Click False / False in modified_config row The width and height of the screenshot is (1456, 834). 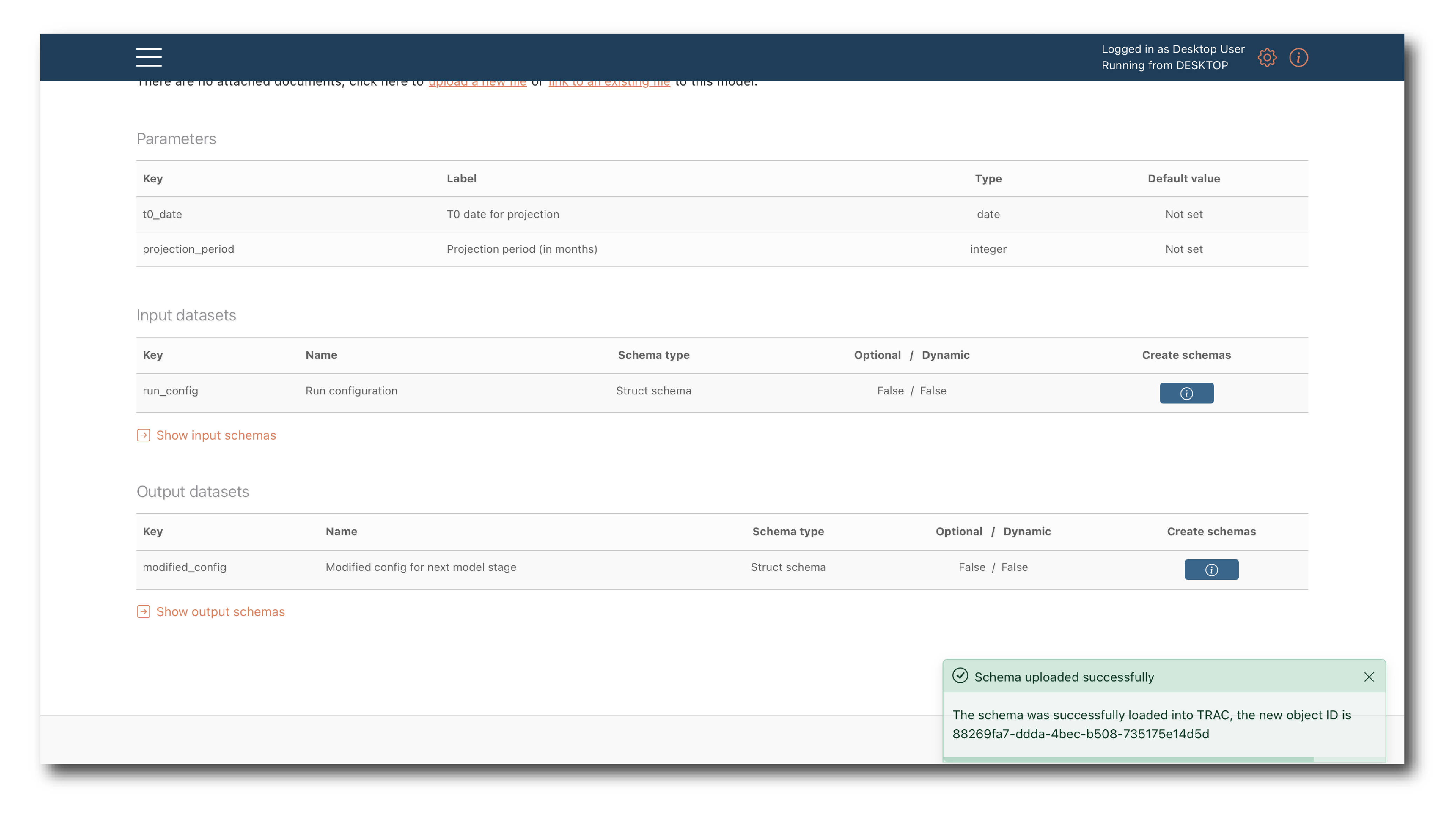993,567
